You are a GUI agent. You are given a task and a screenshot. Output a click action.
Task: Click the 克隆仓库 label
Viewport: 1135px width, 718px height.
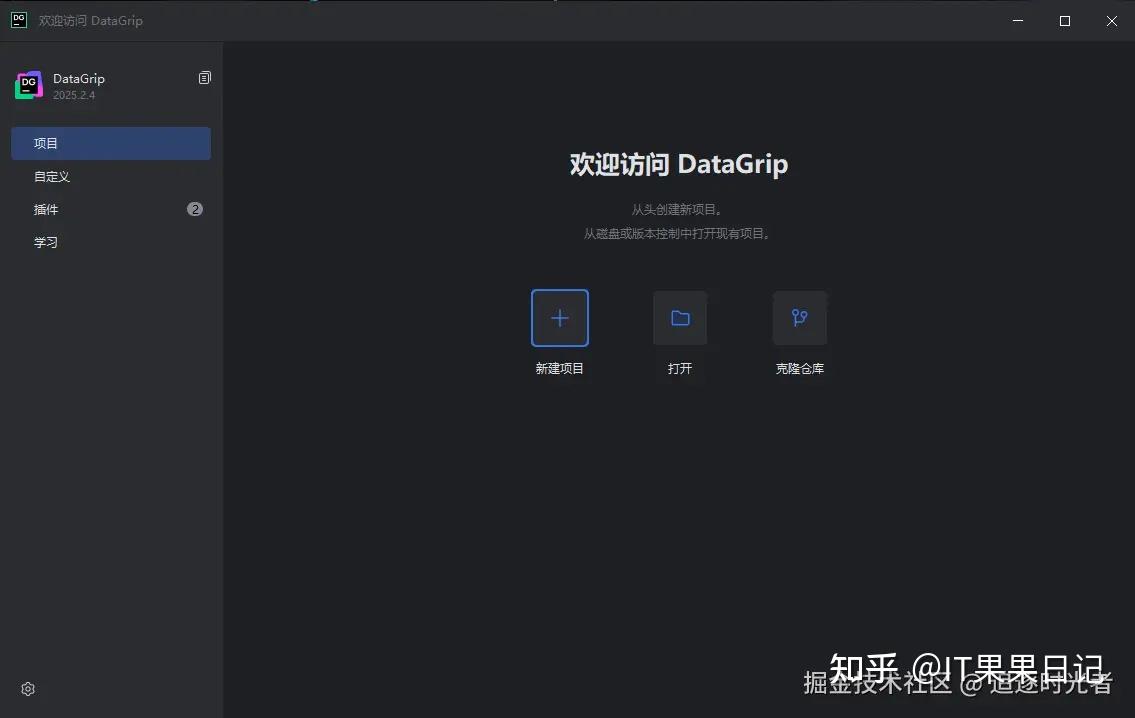(800, 368)
